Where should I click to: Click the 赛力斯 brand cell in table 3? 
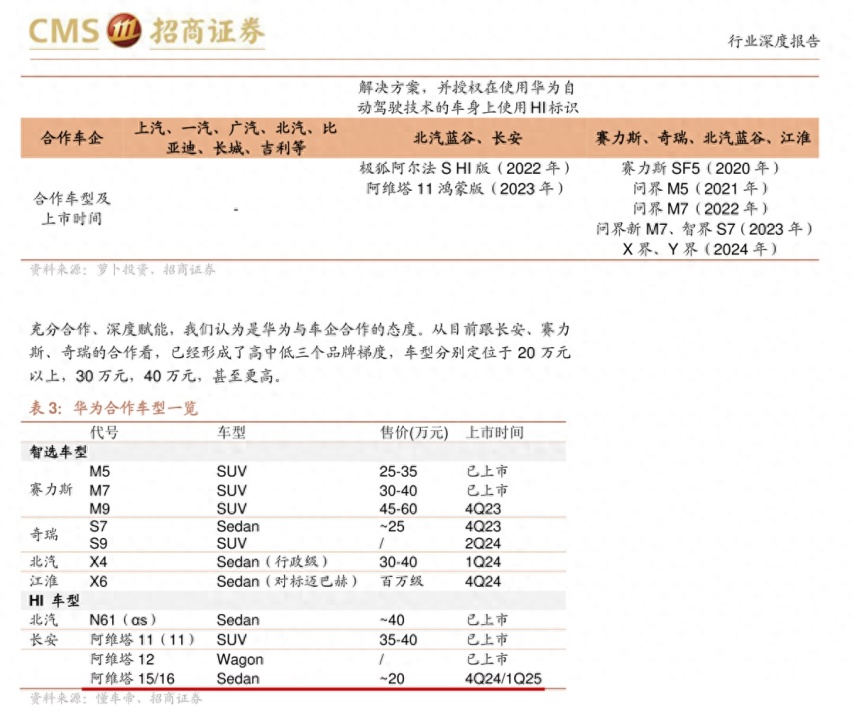coord(51,490)
